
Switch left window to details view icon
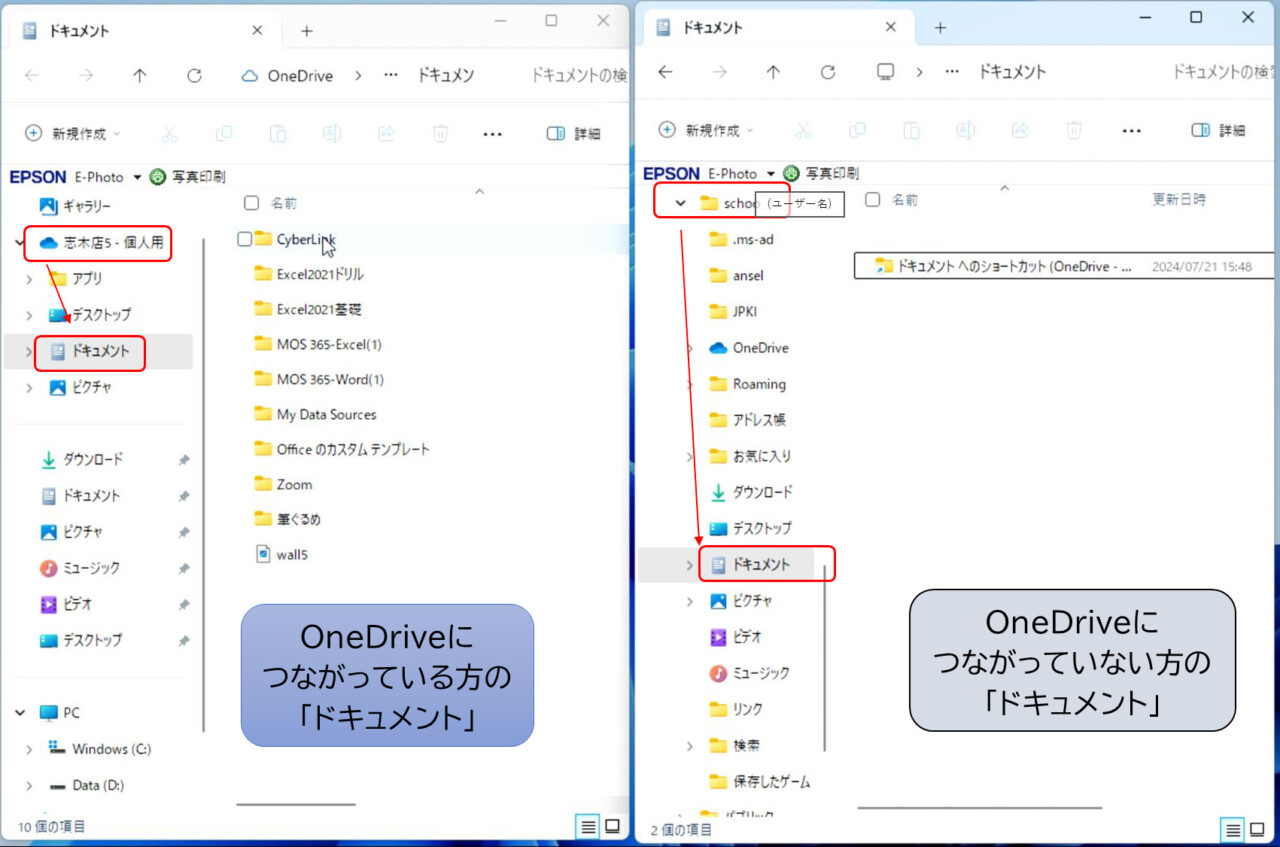588,827
